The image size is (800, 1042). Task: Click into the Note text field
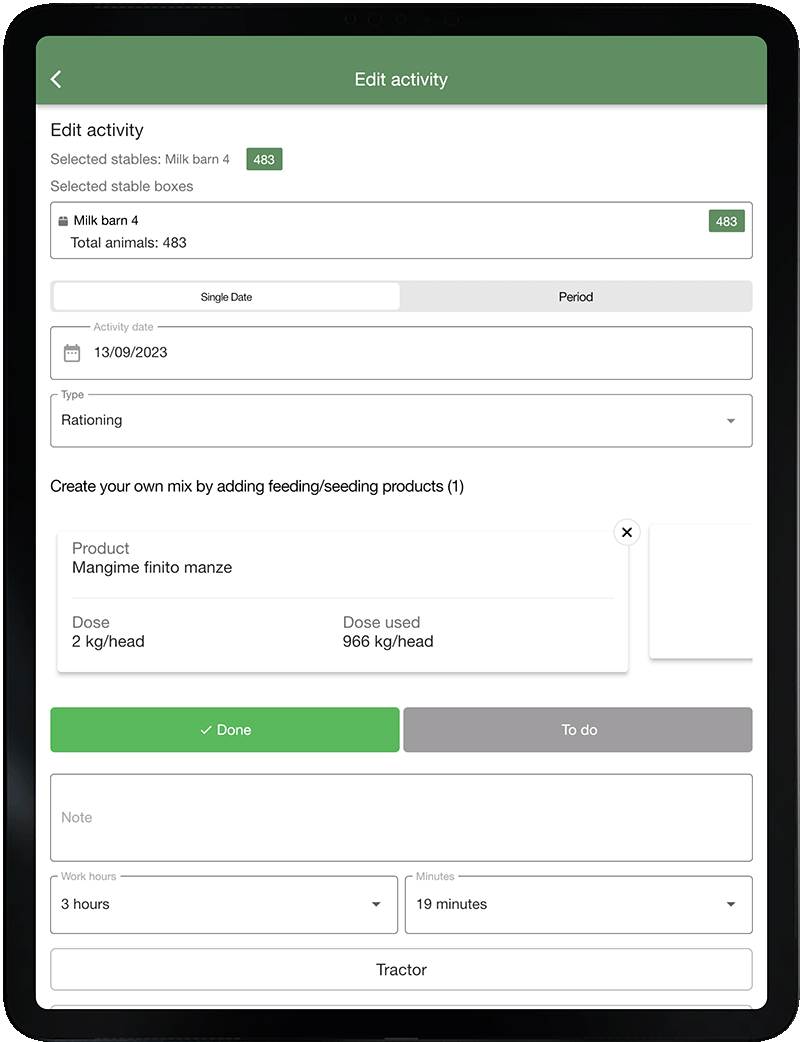coord(401,817)
